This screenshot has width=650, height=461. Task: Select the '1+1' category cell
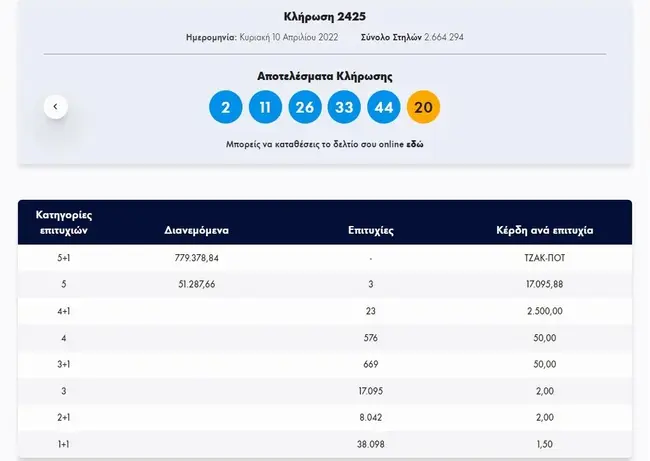click(x=64, y=444)
